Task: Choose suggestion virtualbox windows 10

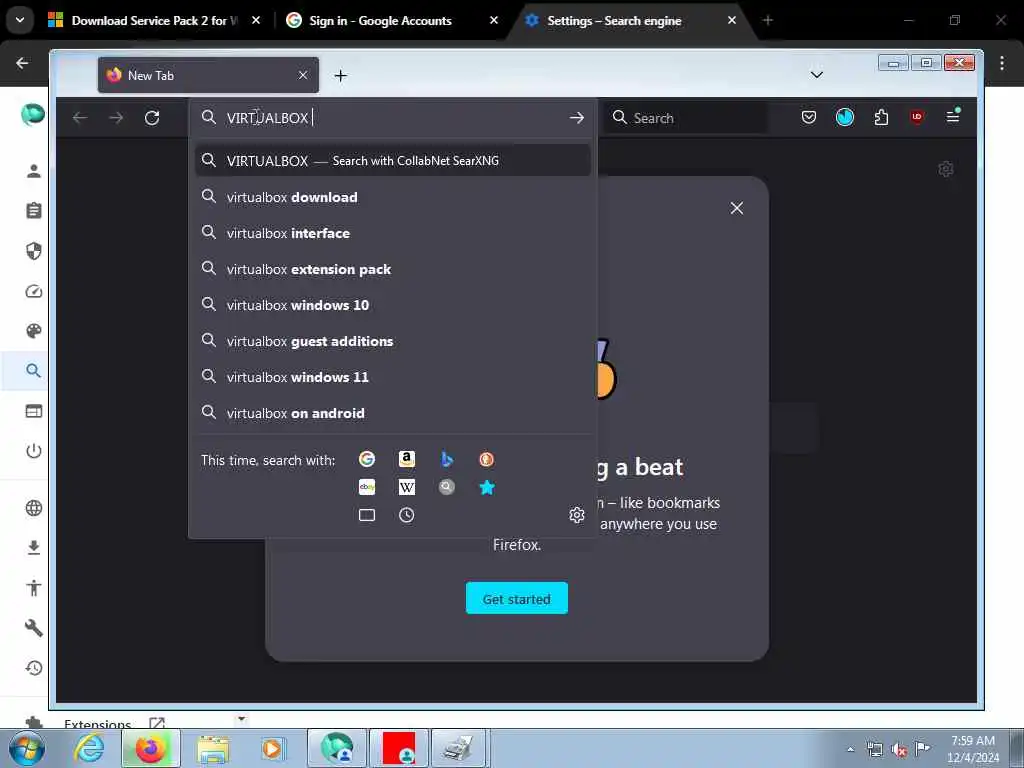Action: click(392, 305)
